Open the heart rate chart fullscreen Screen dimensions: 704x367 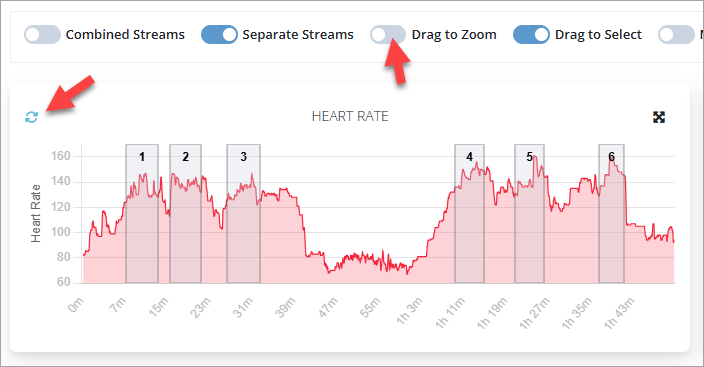pyautogui.click(x=659, y=117)
